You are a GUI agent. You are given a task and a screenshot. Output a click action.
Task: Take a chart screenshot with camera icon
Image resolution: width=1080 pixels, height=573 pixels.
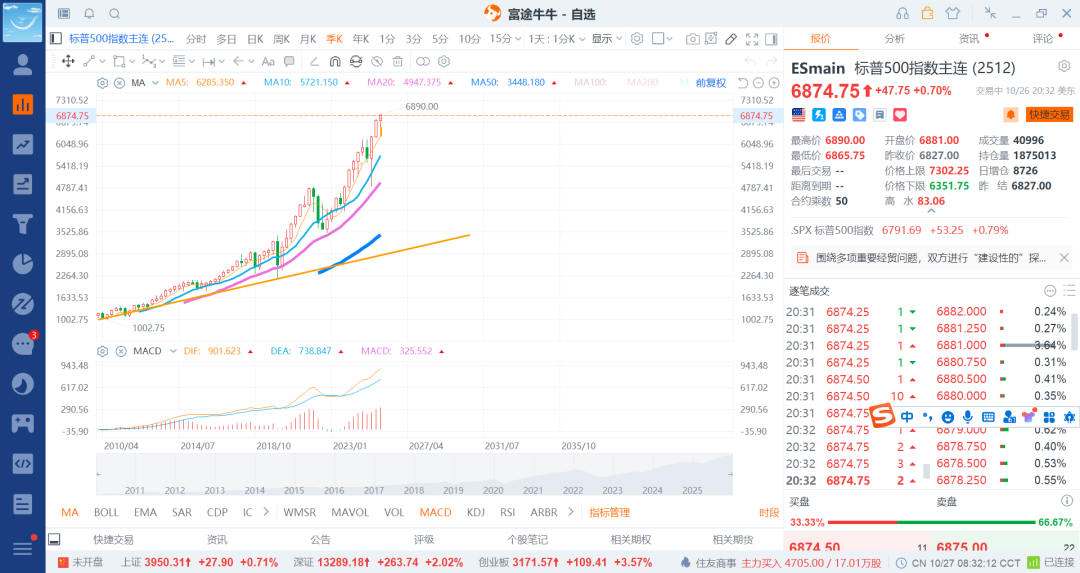pos(692,39)
